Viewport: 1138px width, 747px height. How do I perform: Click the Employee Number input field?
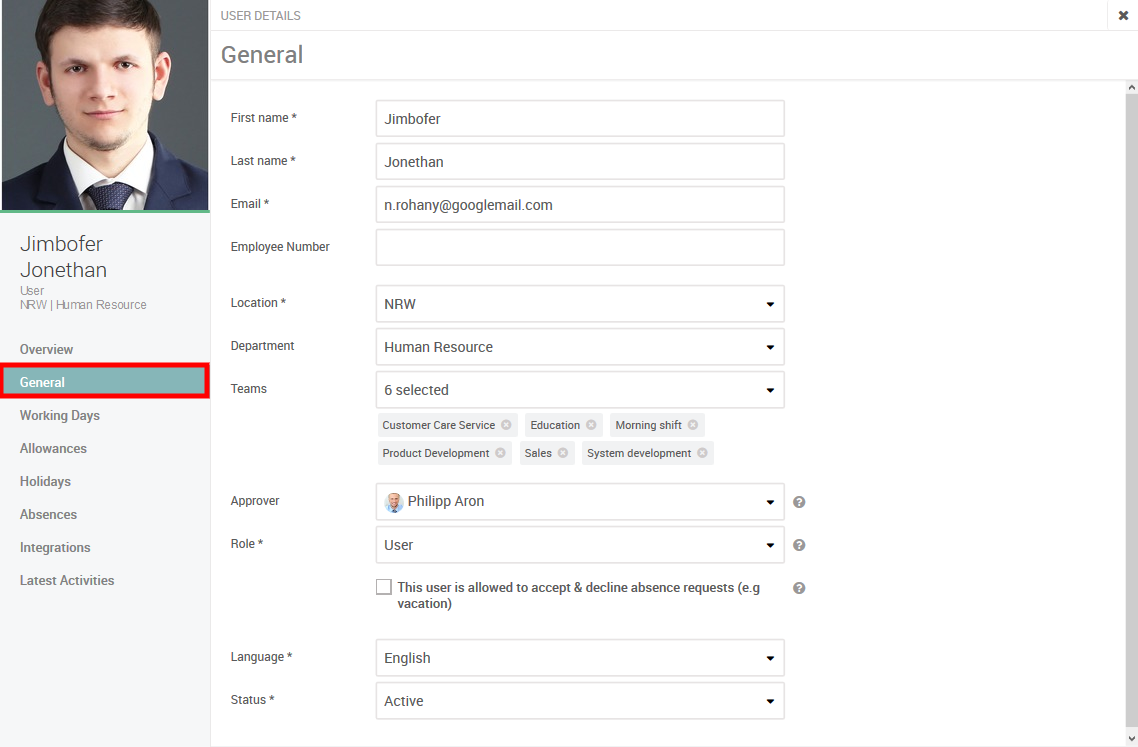(579, 247)
